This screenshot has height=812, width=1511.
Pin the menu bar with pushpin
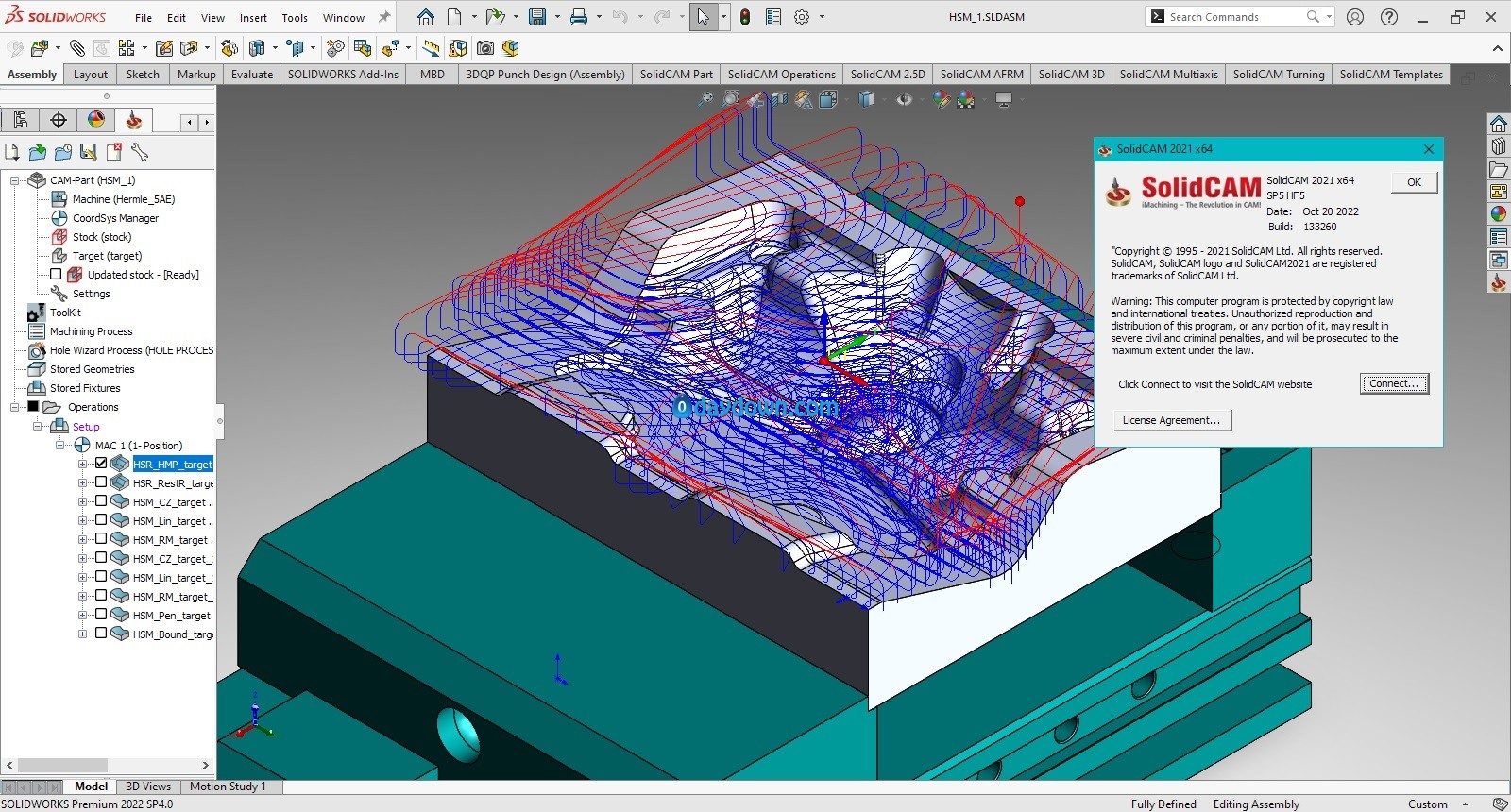coord(383,17)
